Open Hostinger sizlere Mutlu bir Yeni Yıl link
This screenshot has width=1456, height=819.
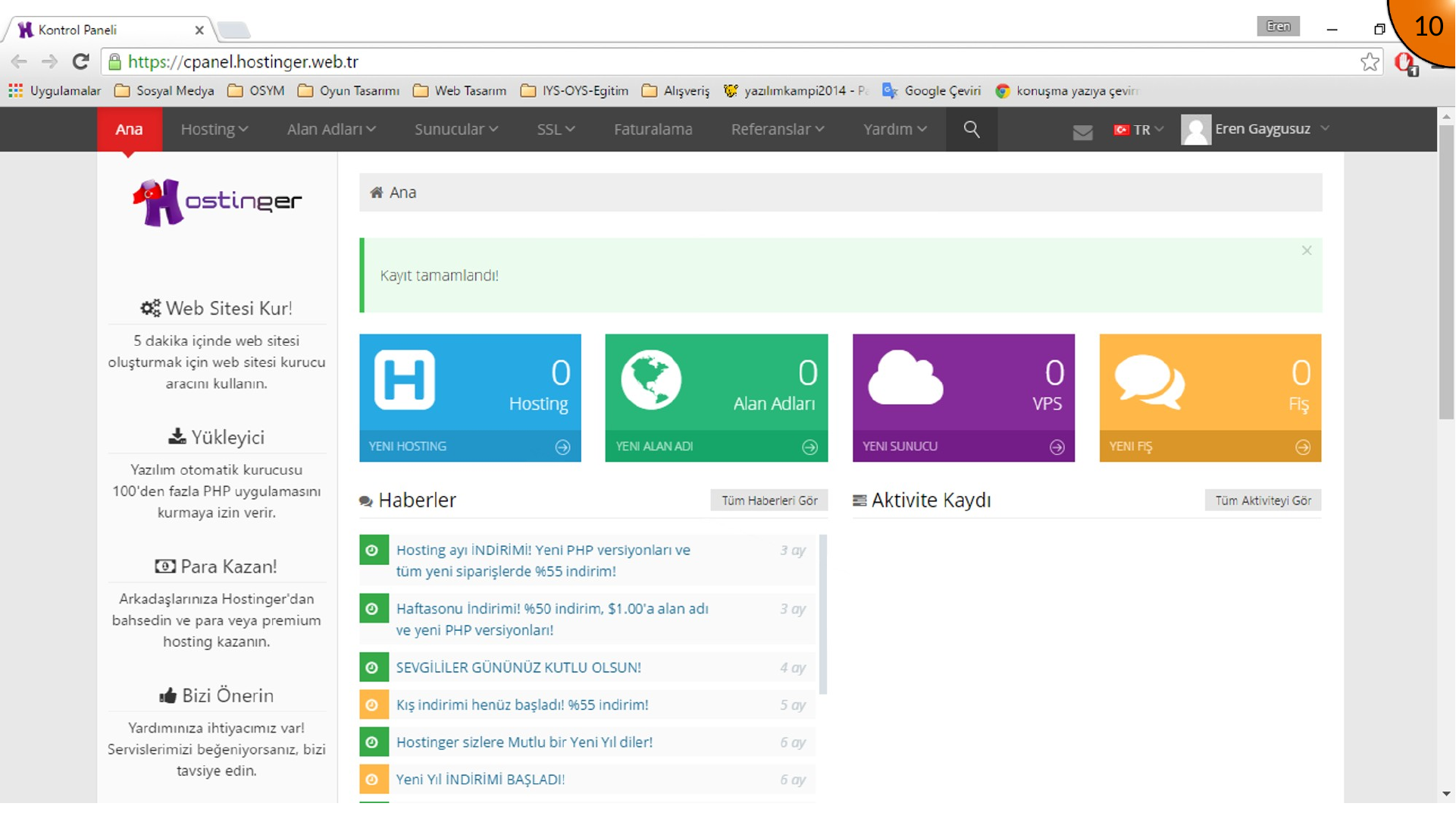click(x=524, y=742)
